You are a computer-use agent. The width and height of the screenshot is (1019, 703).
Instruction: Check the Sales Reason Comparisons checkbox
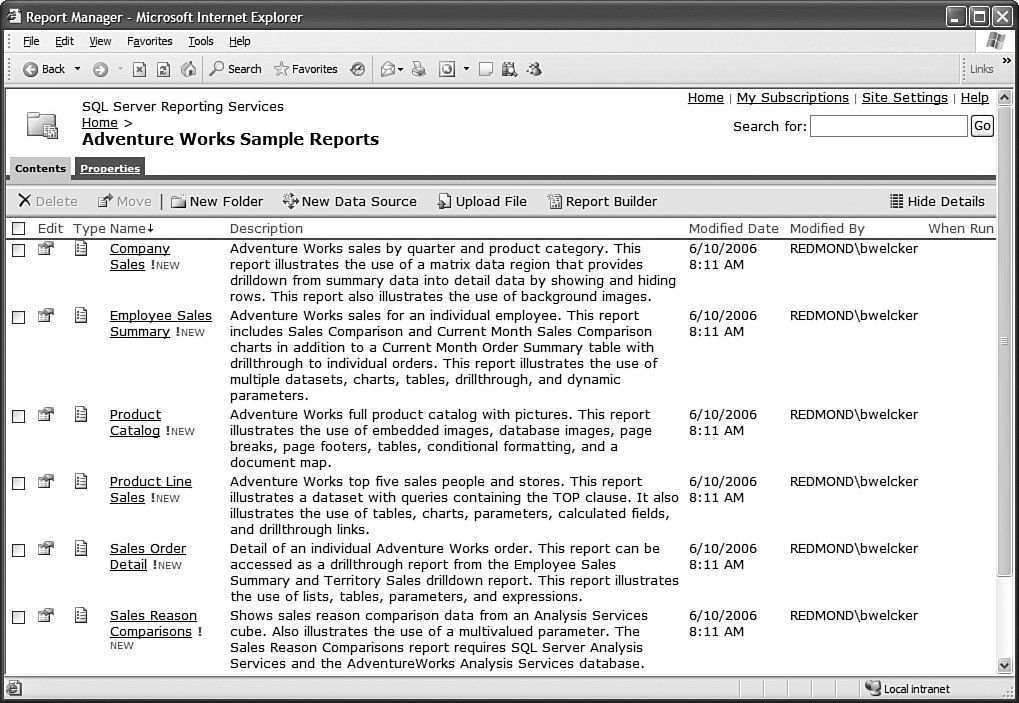19,617
